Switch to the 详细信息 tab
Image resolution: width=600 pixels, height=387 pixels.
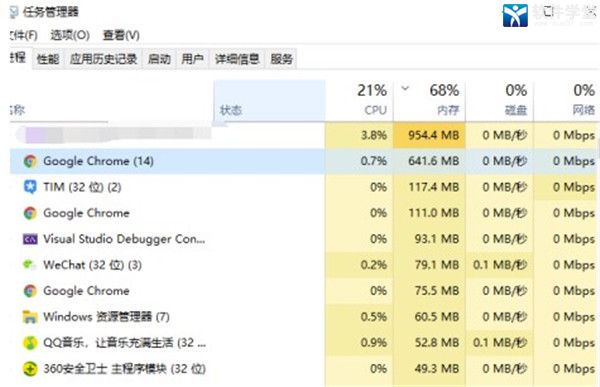click(x=237, y=59)
